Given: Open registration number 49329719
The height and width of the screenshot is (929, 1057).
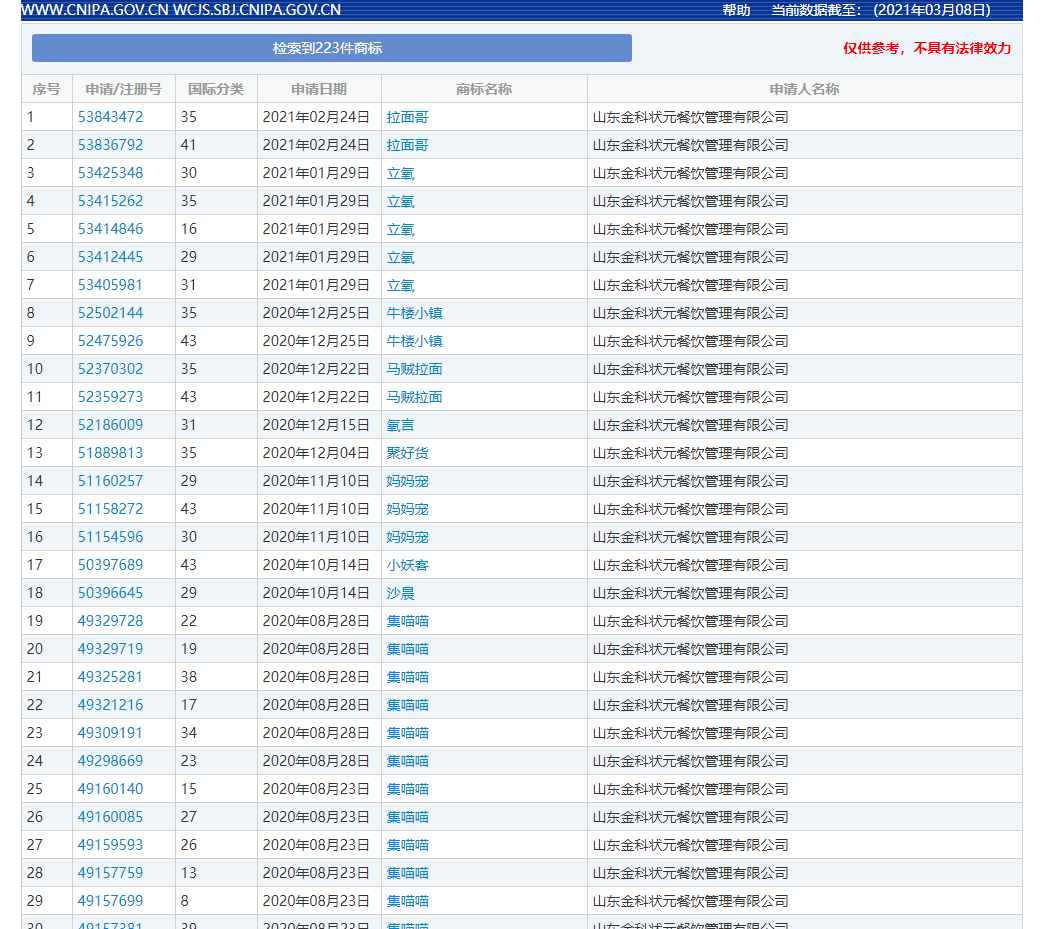Looking at the screenshot, I should pyautogui.click(x=111, y=649).
